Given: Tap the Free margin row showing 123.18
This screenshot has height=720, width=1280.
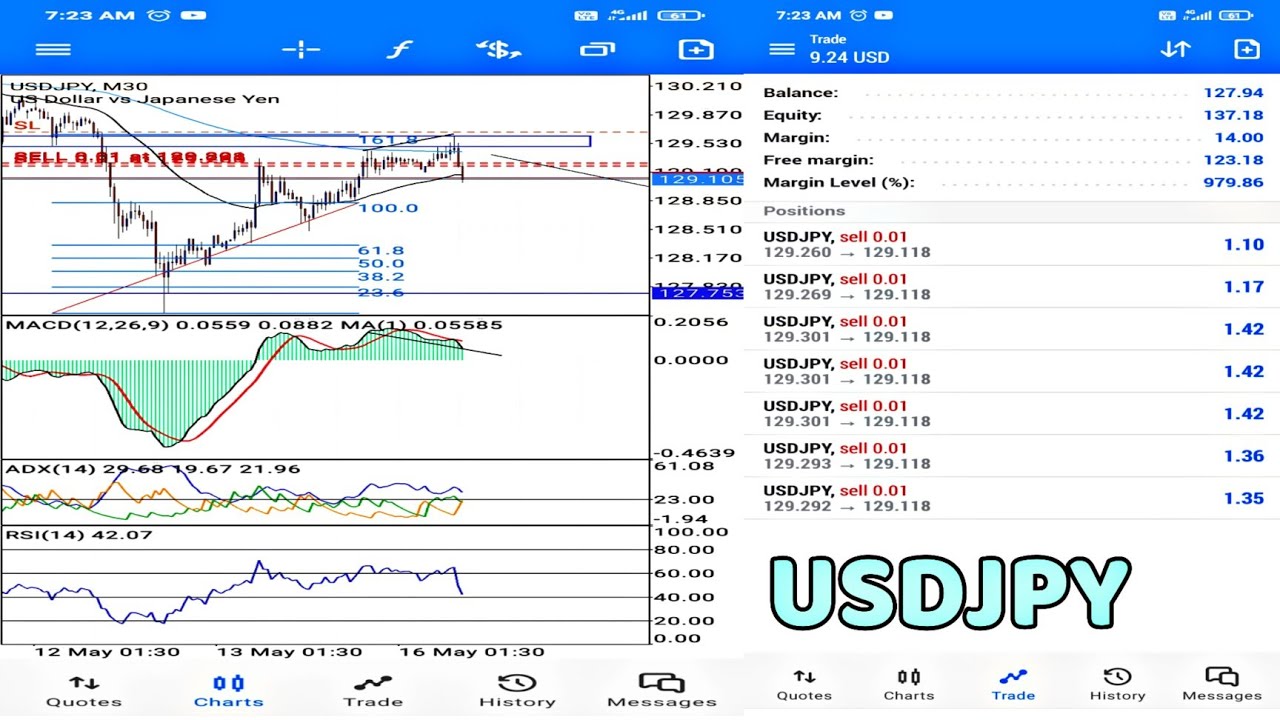Looking at the screenshot, I should 1012,160.
